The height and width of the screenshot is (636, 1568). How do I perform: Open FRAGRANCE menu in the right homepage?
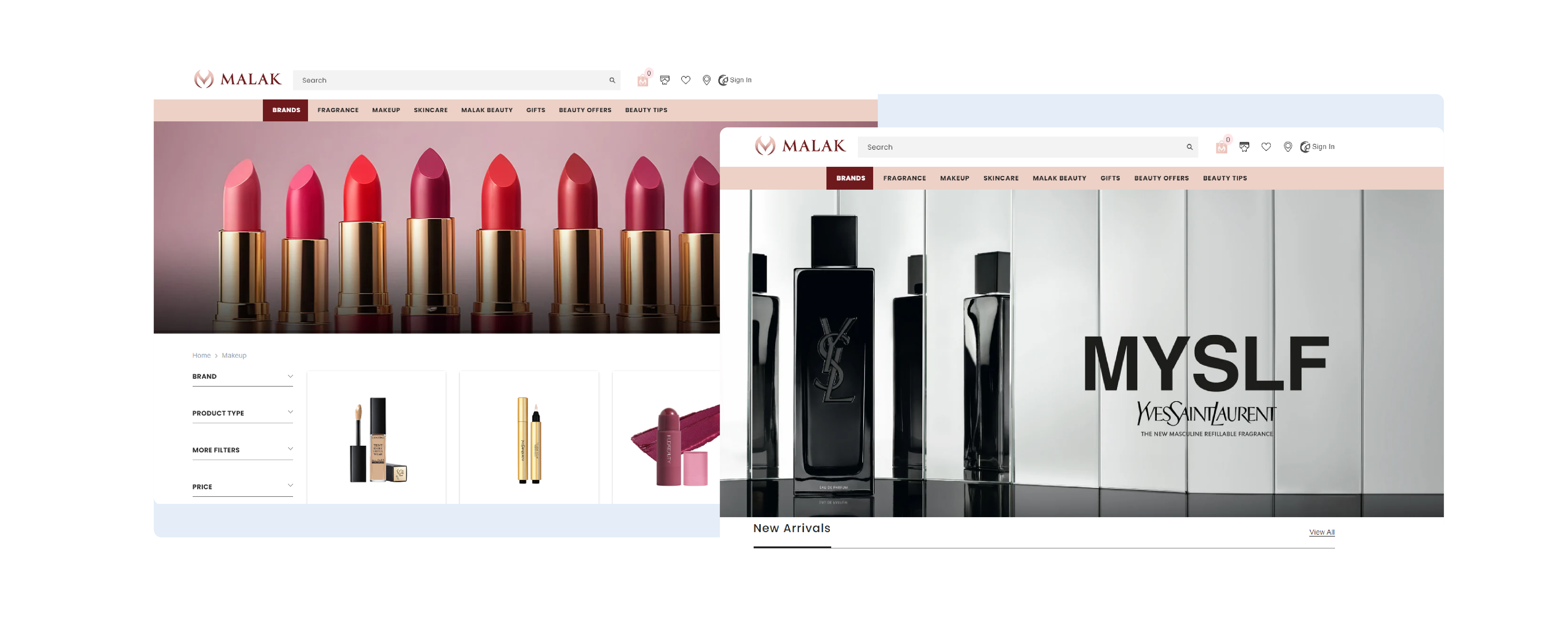pyautogui.click(x=905, y=178)
